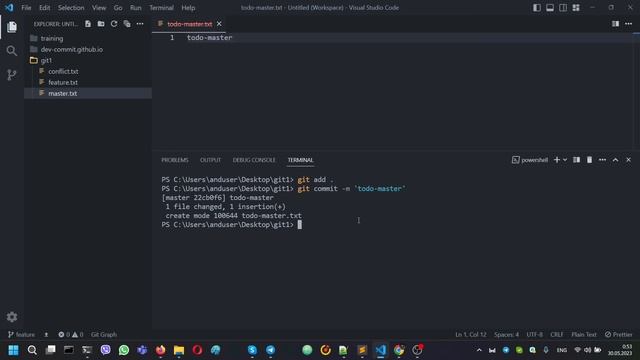Image resolution: width=640 pixels, height=360 pixels.
Task: Open Opera browser from taskbar
Action: [198, 350]
